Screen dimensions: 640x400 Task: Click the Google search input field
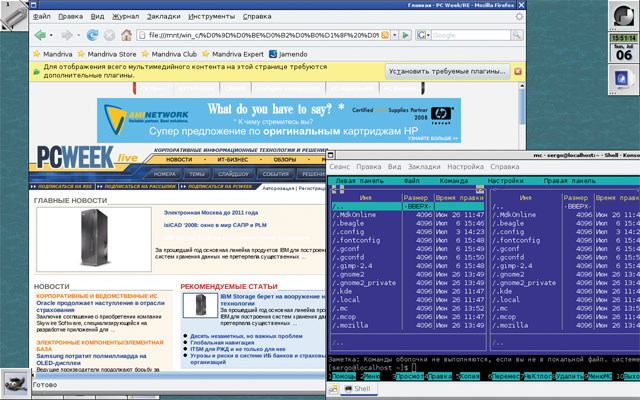click(x=471, y=36)
